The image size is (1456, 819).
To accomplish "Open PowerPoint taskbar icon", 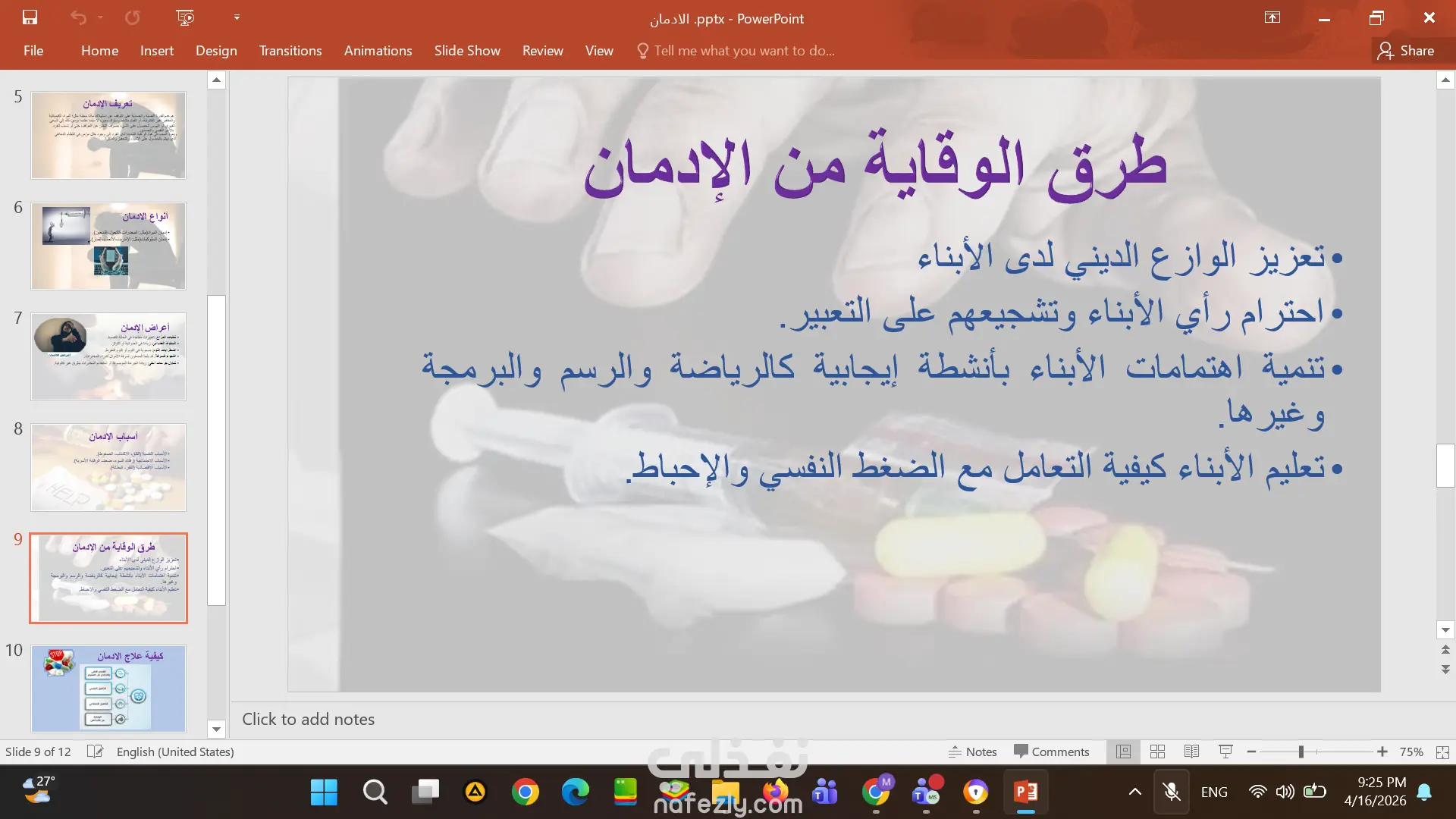I will click(x=1026, y=792).
